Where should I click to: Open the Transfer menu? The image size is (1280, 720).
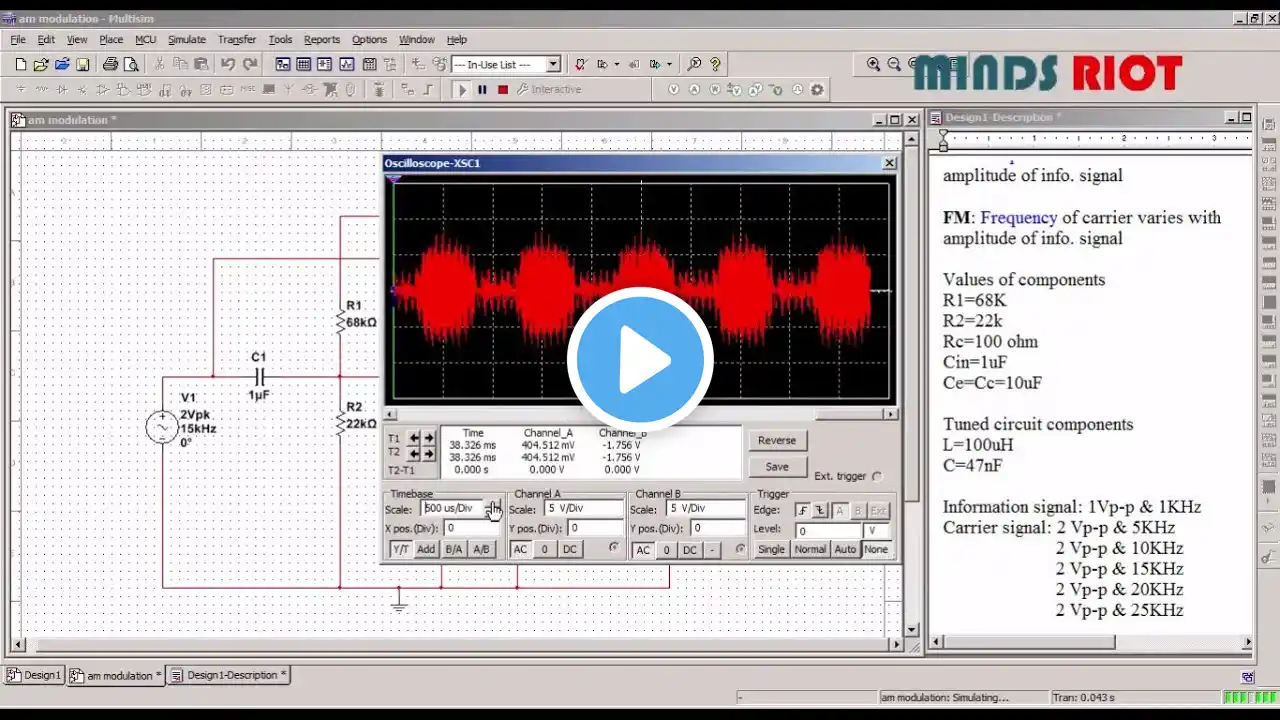237,39
